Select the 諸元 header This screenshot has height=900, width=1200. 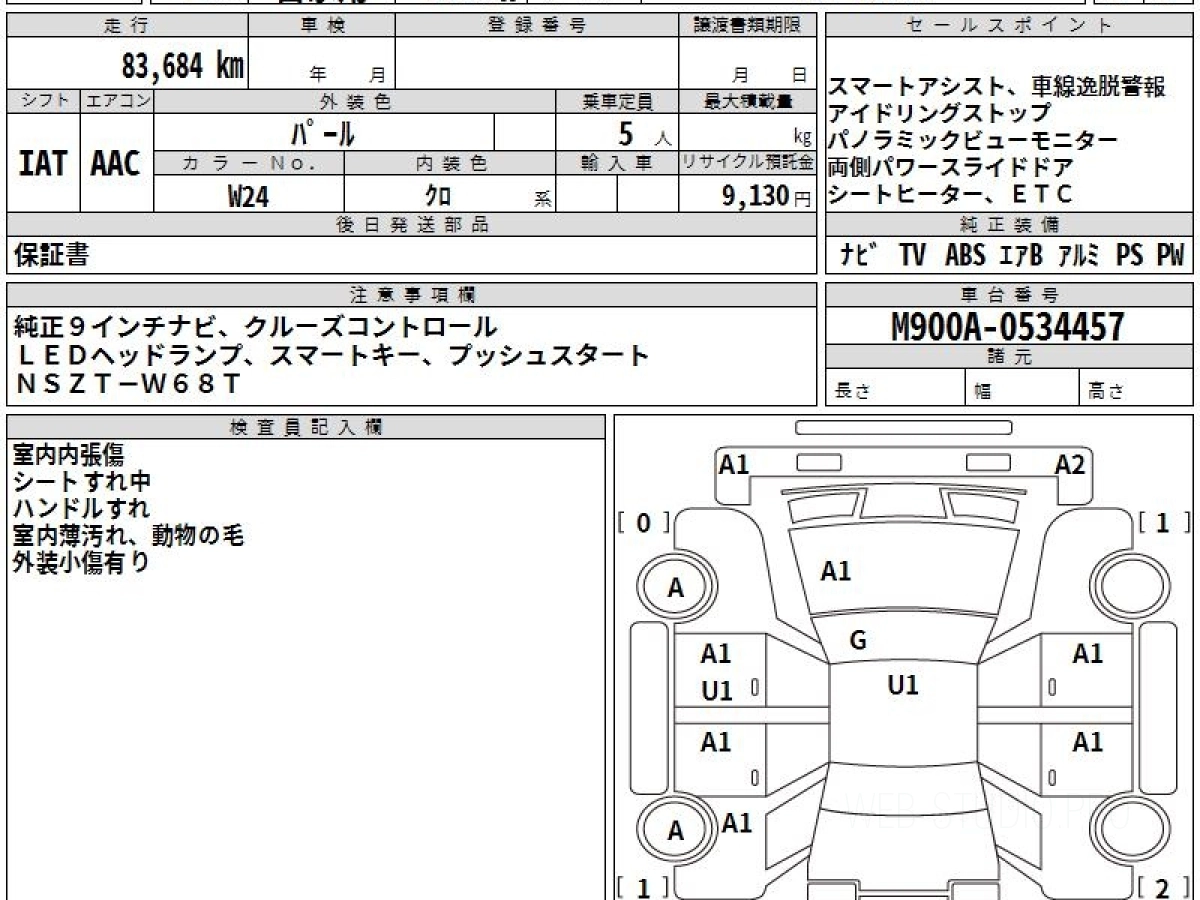tap(1009, 357)
